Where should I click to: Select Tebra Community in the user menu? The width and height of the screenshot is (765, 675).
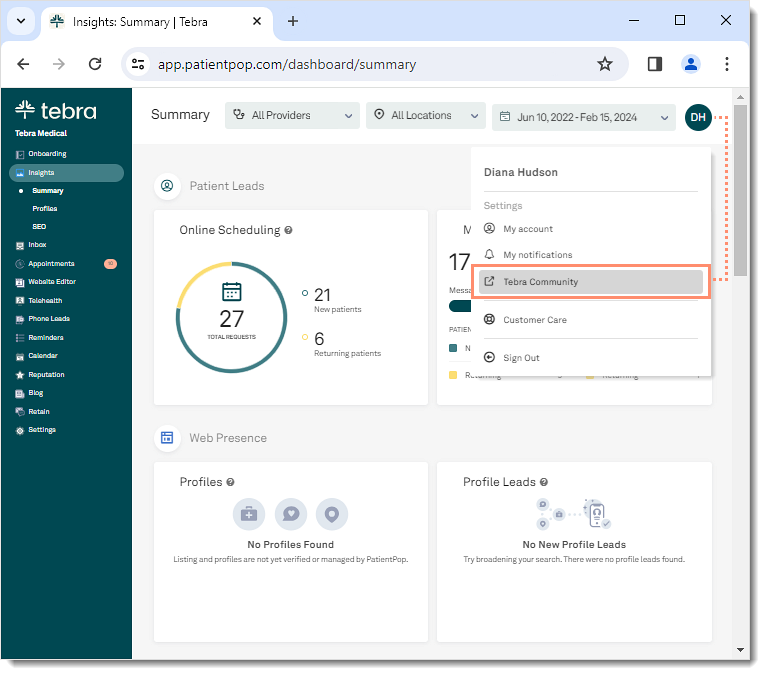click(x=591, y=282)
